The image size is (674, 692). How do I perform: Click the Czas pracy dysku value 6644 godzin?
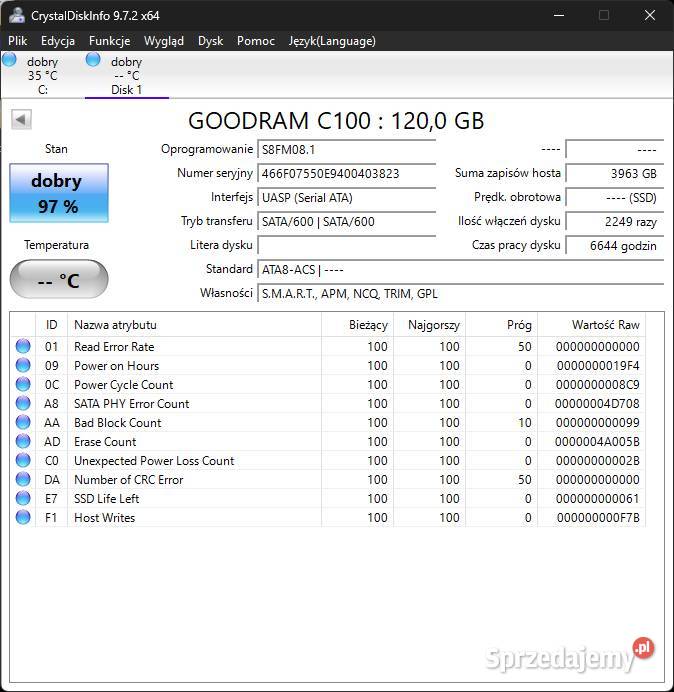(614, 245)
